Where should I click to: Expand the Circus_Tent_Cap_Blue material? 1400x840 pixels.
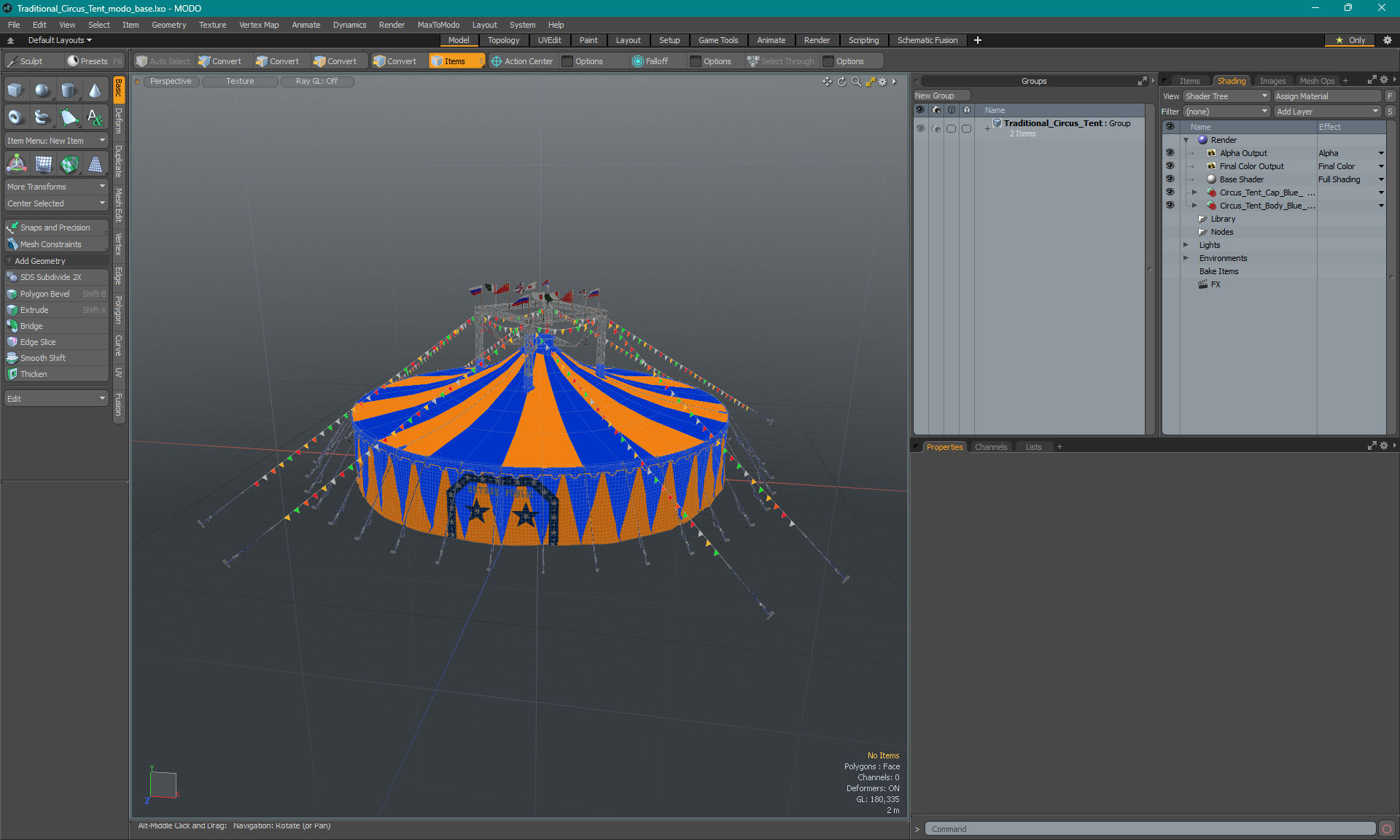coord(1194,192)
